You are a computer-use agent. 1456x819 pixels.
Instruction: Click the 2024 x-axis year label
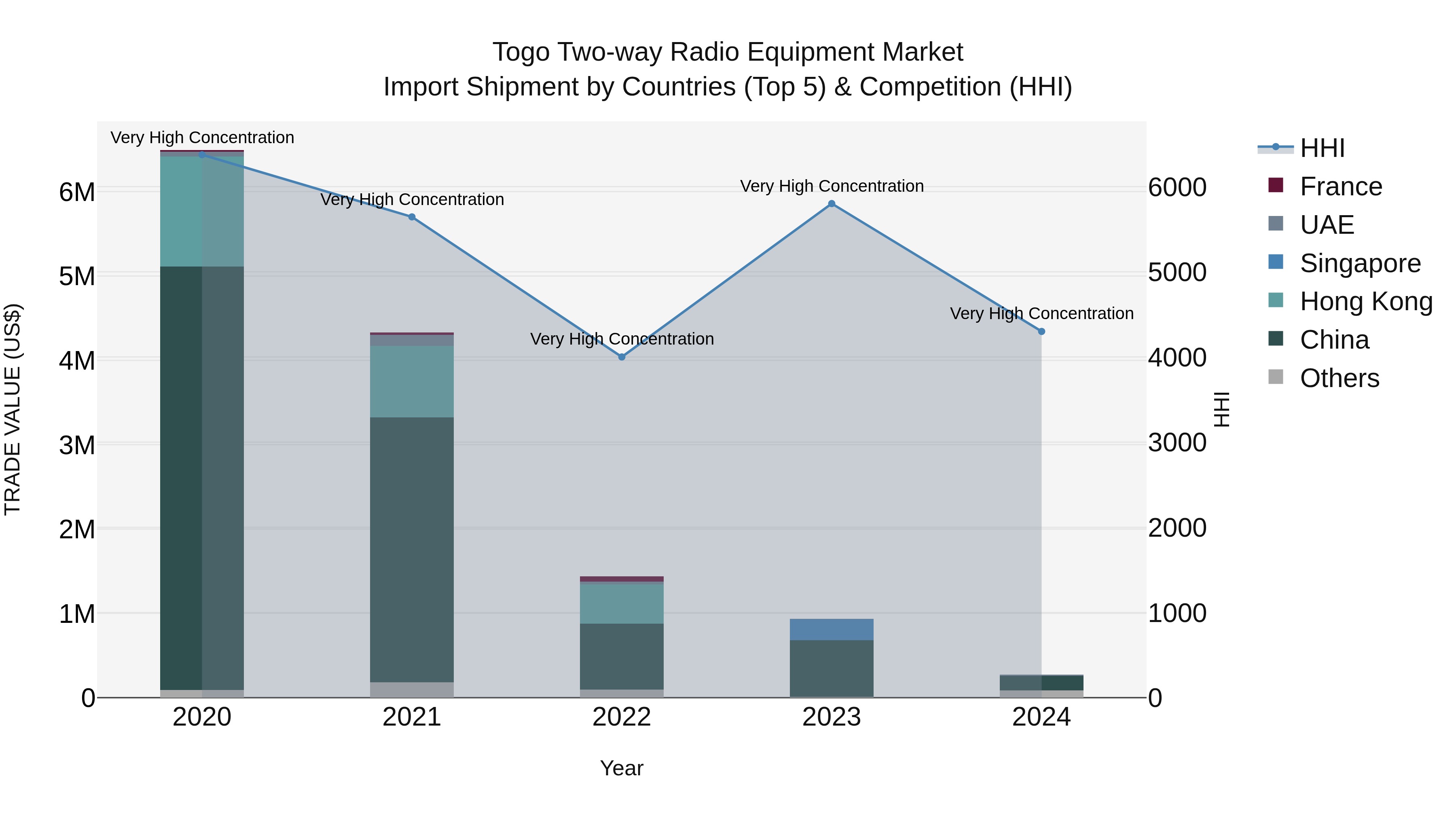tap(1042, 717)
